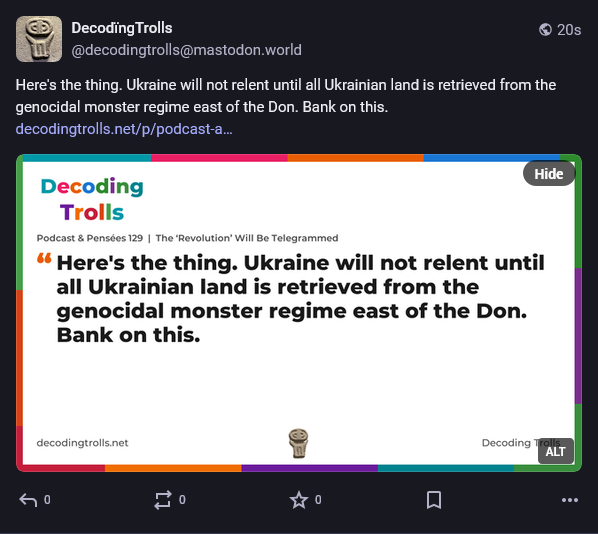Open the 20s post timestamp
The width and height of the screenshot is (598, 534).
coord(569,30)
